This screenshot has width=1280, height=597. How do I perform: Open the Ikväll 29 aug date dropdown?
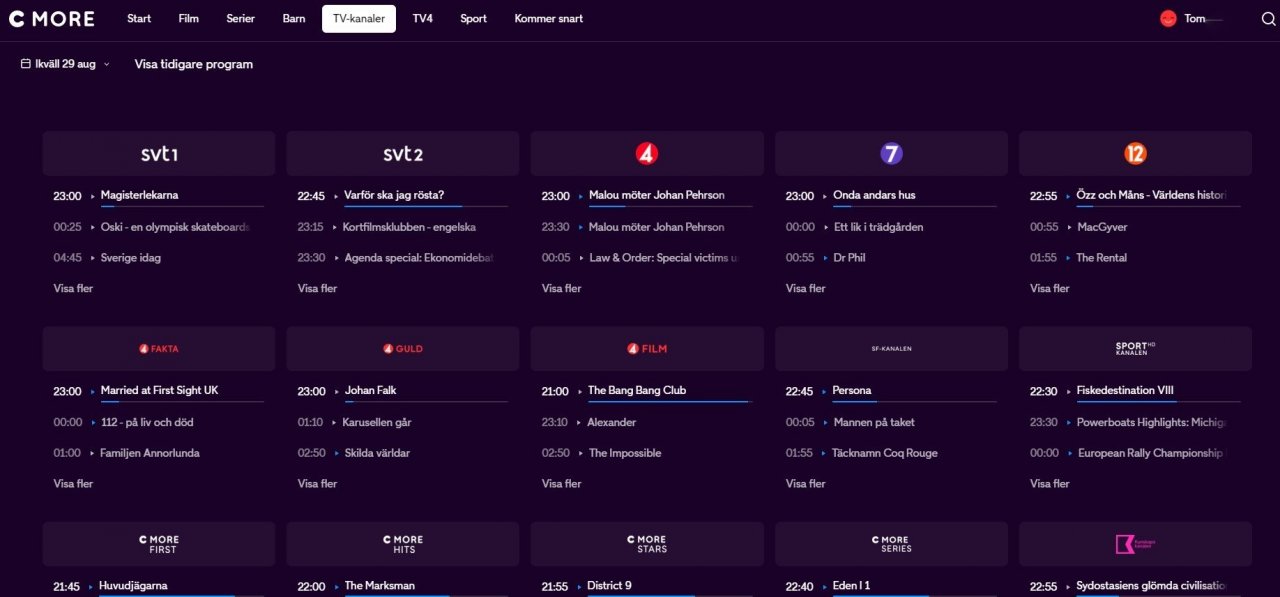coord(66,64)
